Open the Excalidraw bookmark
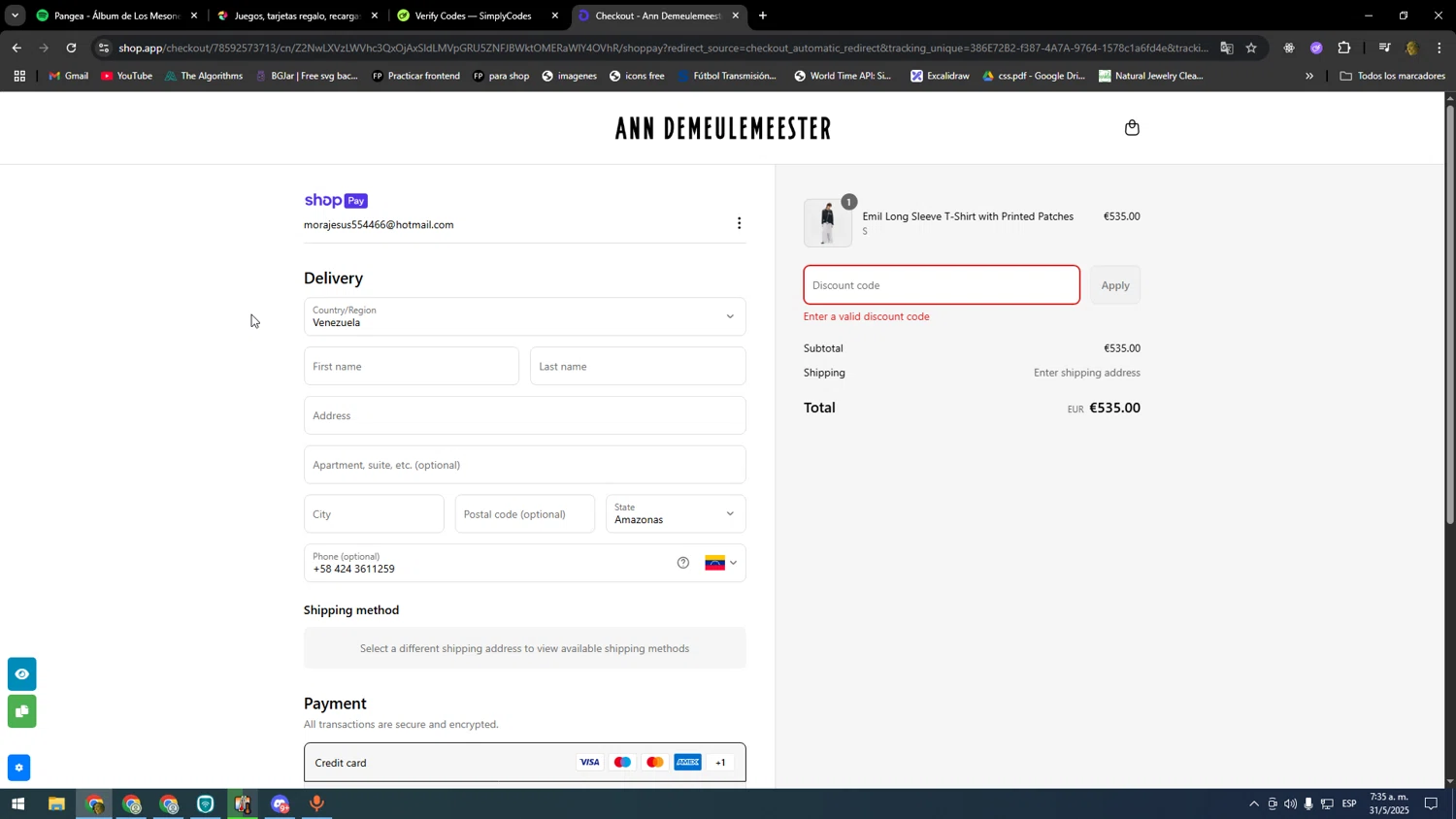This screenshot has width=1456, height=819. click(940, 76)
